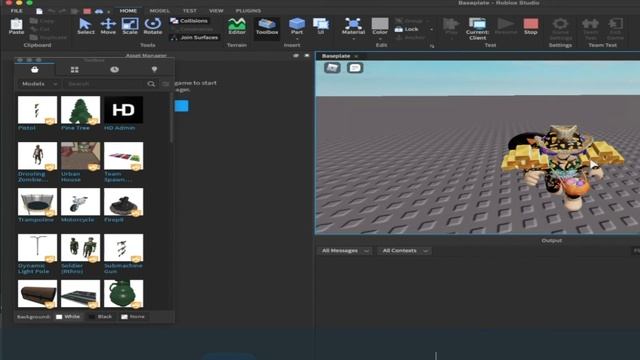
Task: Switch to the MODEL ribbon tab
Action: (160, 11)
